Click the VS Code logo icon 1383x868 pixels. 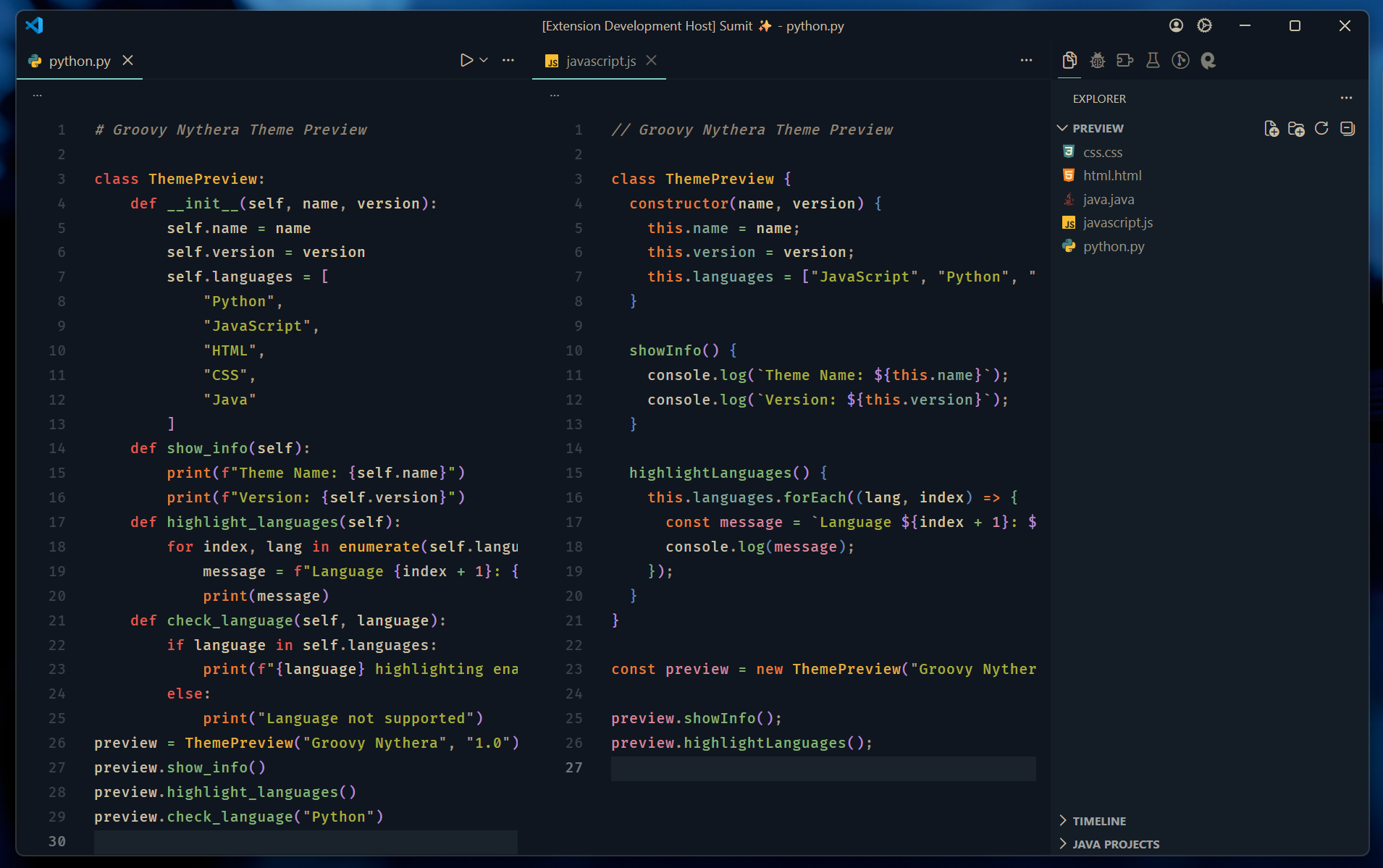[34, 26]
